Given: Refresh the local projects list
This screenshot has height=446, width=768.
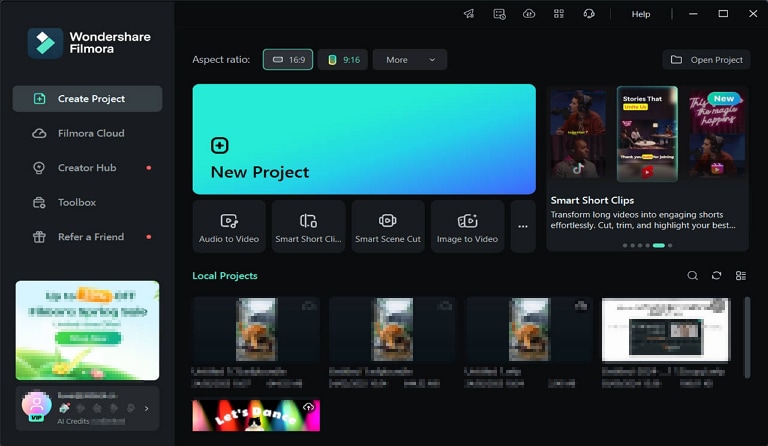Looking at the screenshot, I should (717, 276).
